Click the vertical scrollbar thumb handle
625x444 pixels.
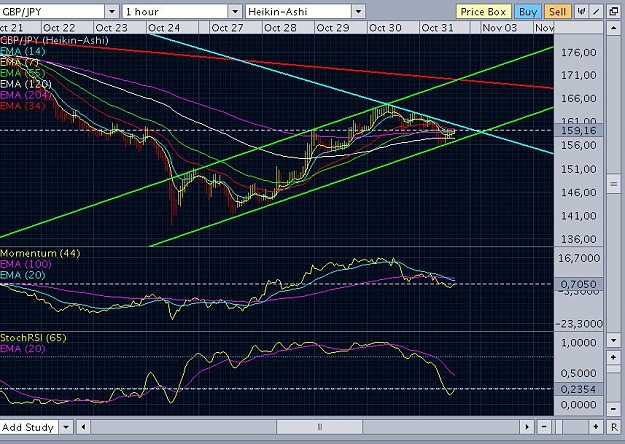pyautogui.click(x=613, y=184)
